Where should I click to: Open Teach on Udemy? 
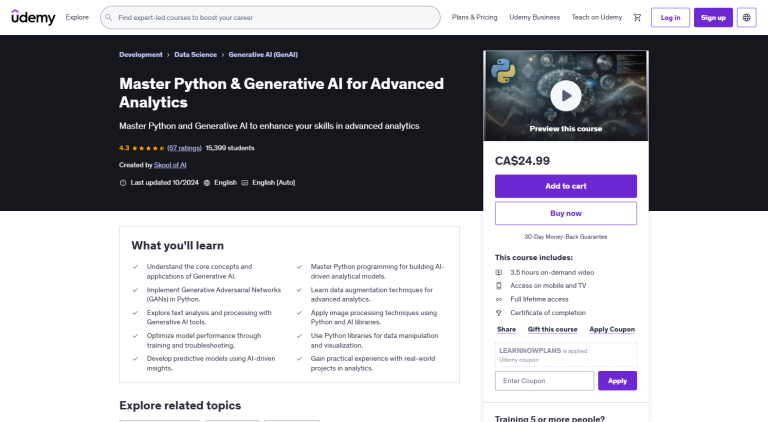pyautogui.click(x=597, y=17)
